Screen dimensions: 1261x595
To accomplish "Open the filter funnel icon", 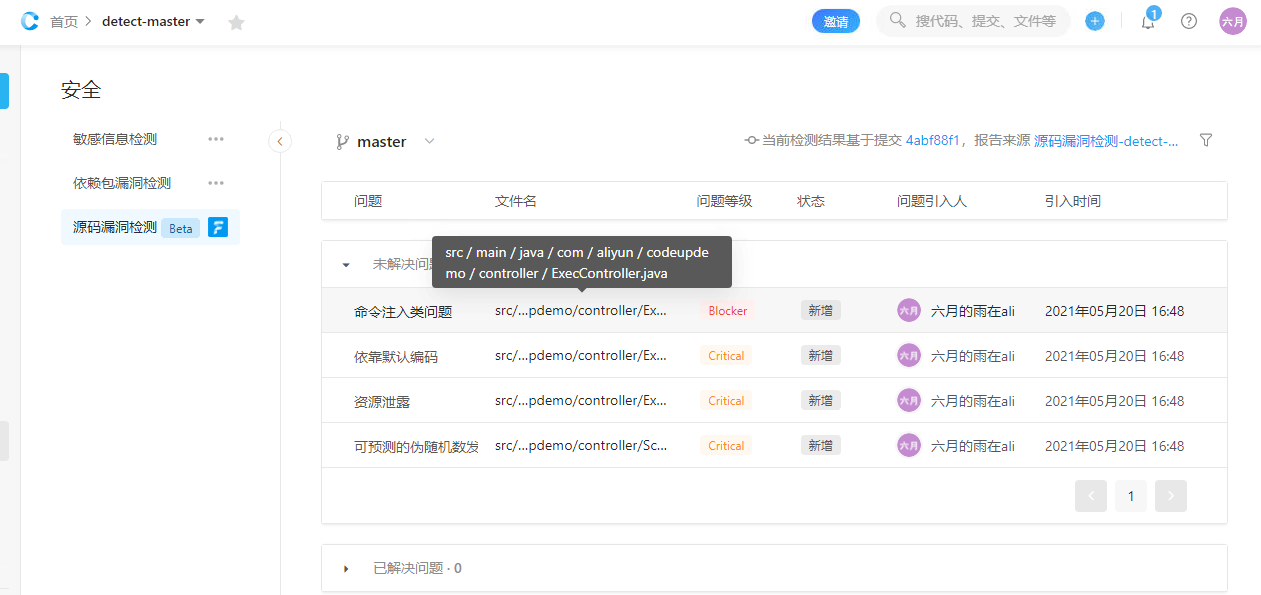I will (x=1206, y=141).
